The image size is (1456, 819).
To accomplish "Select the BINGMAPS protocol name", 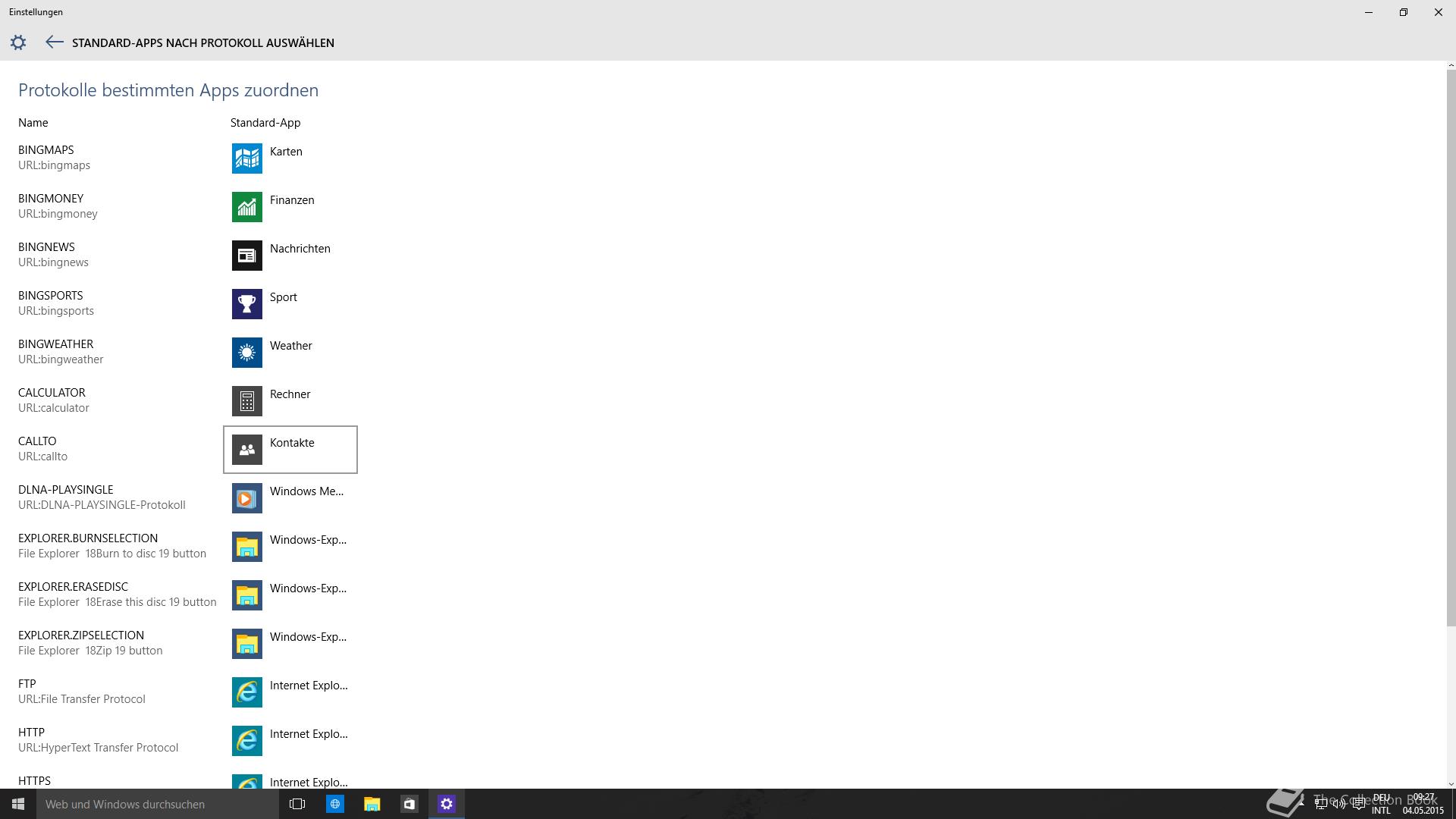I will pyautogui.click(x=46, y=150).
